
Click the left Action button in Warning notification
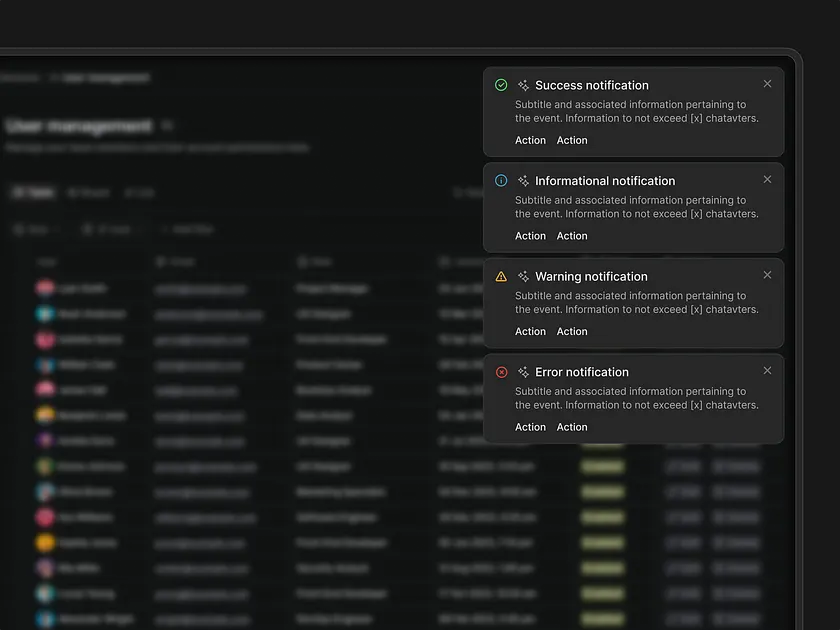tap(530, 332)
